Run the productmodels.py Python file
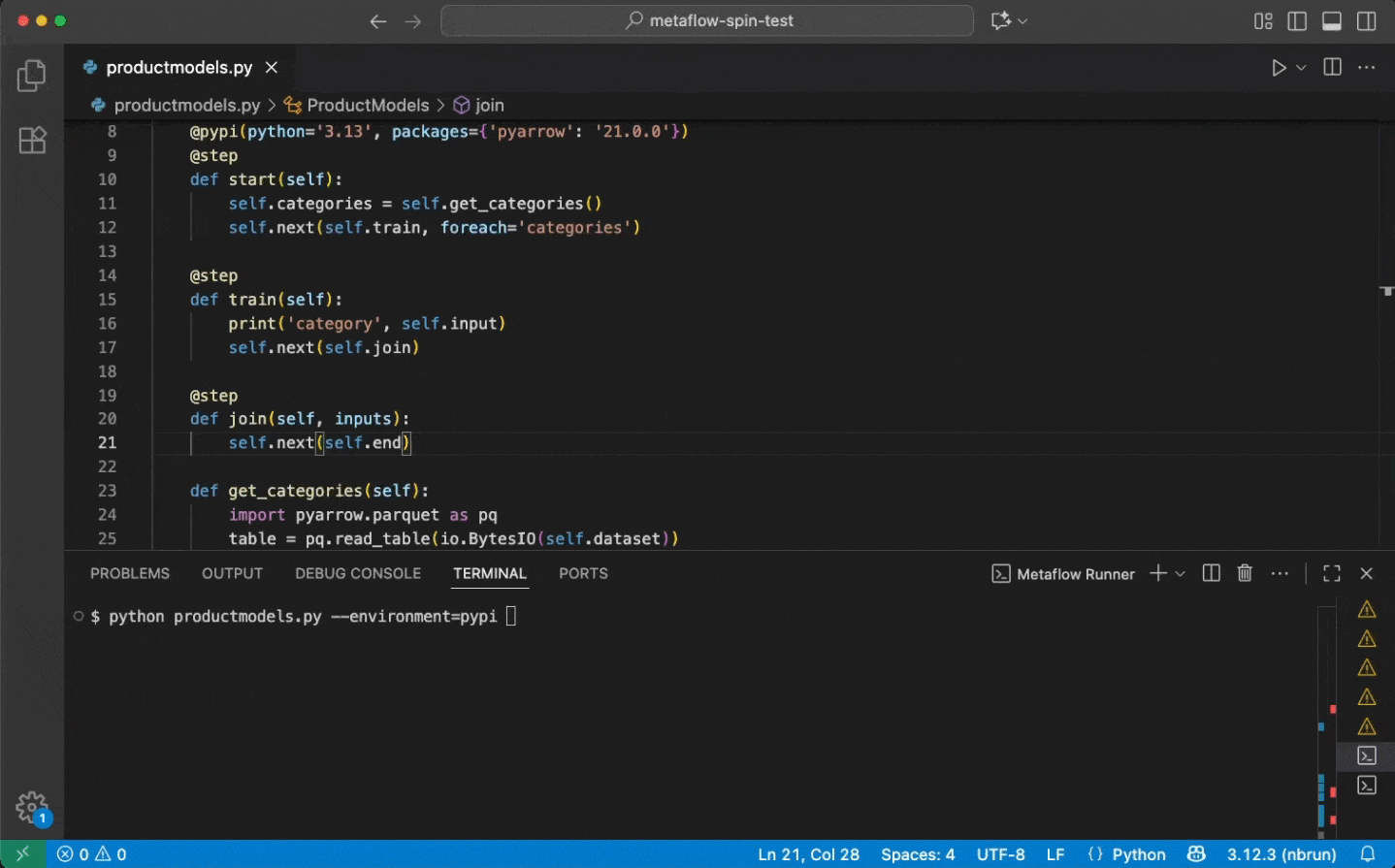 point(1278,67)
